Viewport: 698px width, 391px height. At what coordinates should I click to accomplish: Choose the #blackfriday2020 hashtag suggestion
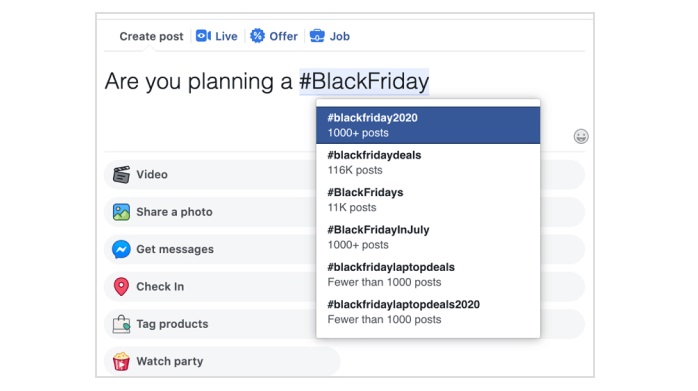click(x=428, y=125)
